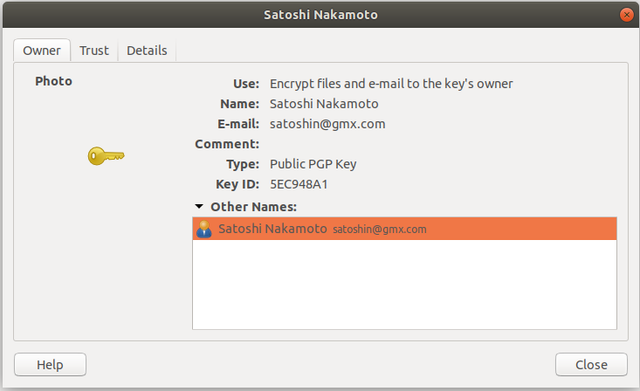Click the golden key photo icon

[x=106, y=156]
